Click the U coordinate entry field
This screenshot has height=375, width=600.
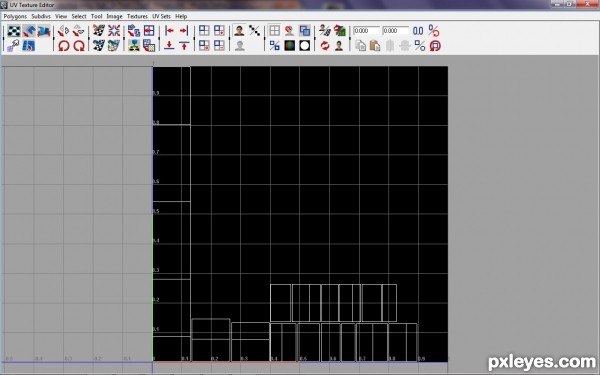pyautogui.click(x=366, y=31)
